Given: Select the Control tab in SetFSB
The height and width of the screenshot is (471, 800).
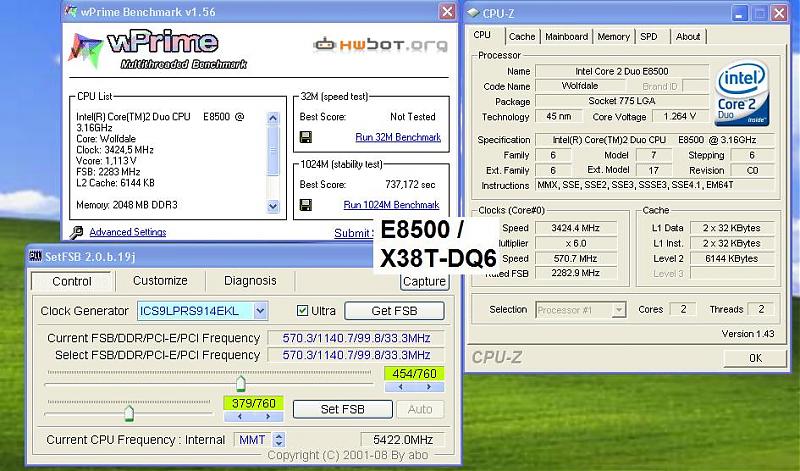Looking at the screenshot, I should coord(72,281).
